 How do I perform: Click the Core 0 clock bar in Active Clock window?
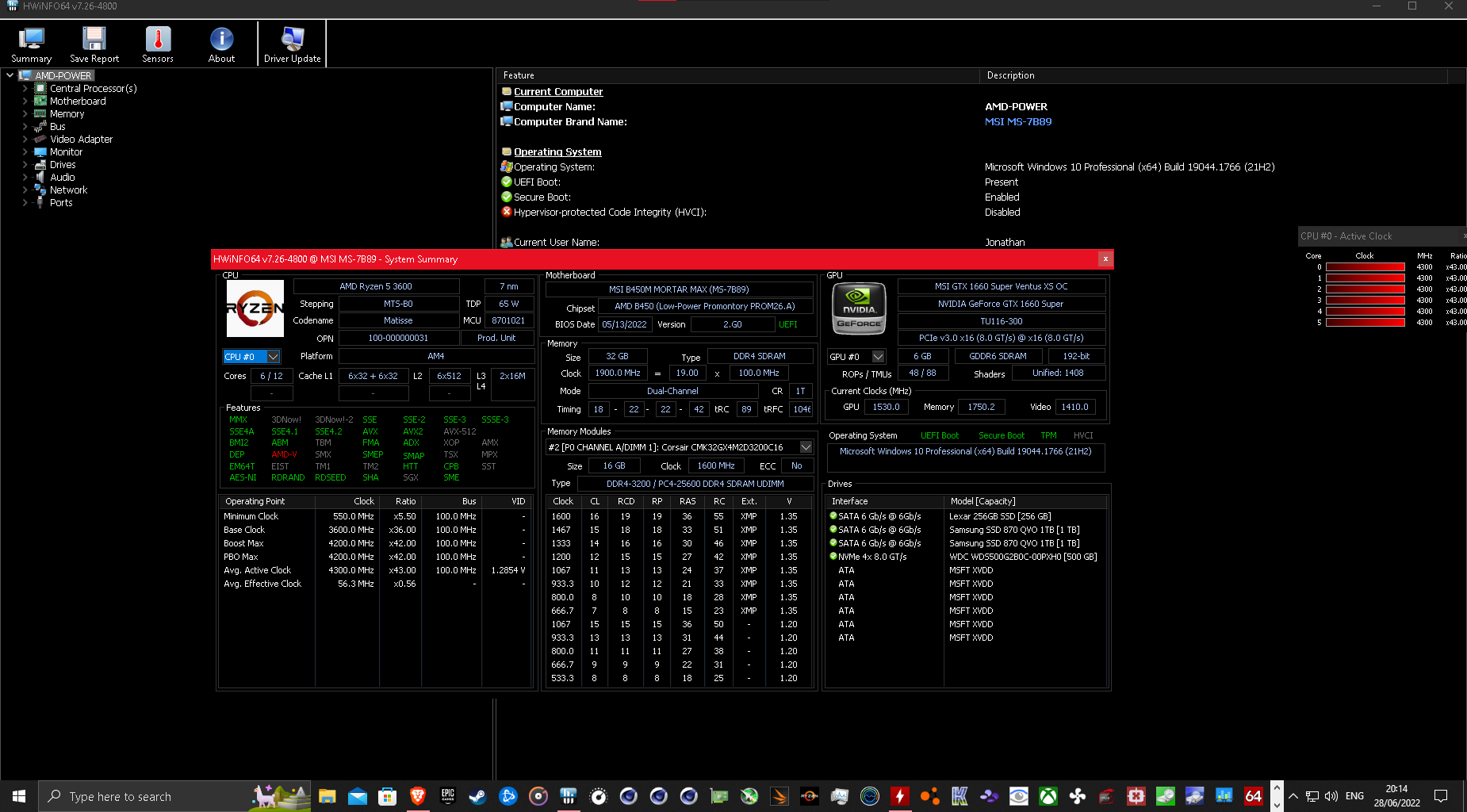click(x=1365, y=267)
